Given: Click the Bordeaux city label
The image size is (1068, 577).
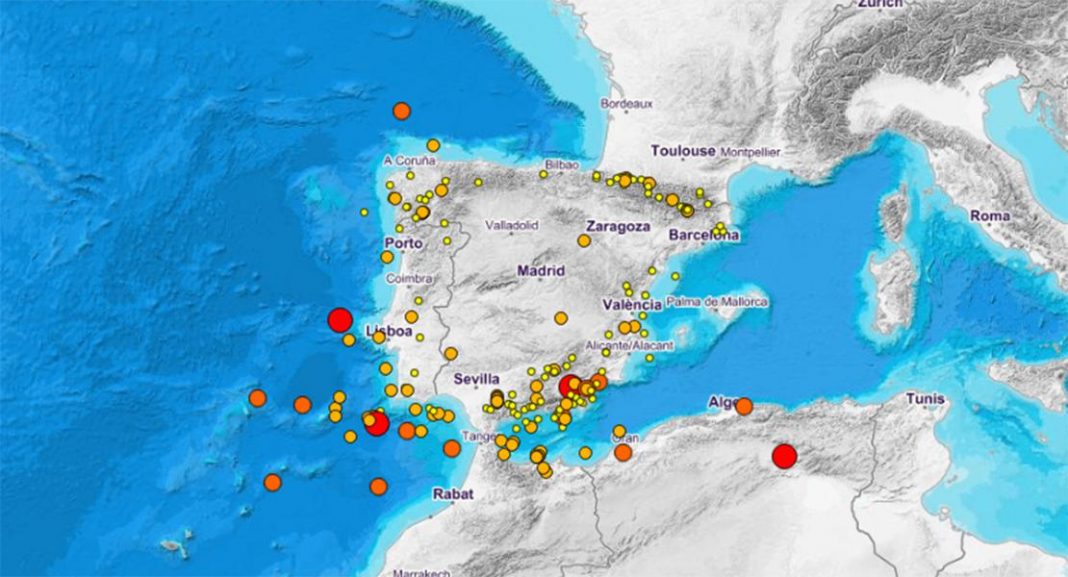Looking at the screenshot, I should tap(627, 103).
